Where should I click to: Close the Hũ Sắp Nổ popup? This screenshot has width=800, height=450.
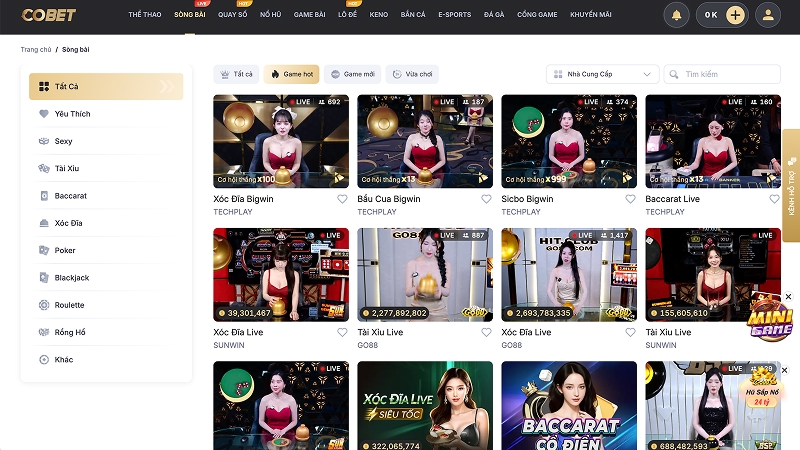point(785,370)
